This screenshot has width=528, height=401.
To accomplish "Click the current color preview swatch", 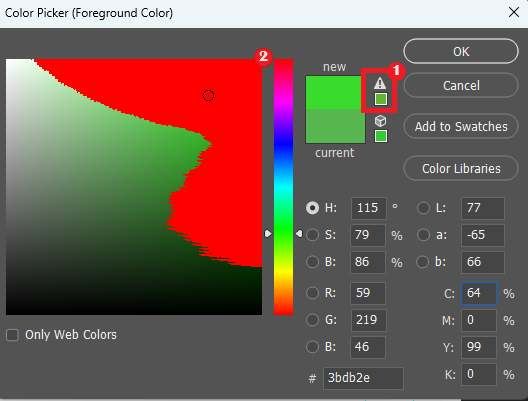I will point(335,126).
